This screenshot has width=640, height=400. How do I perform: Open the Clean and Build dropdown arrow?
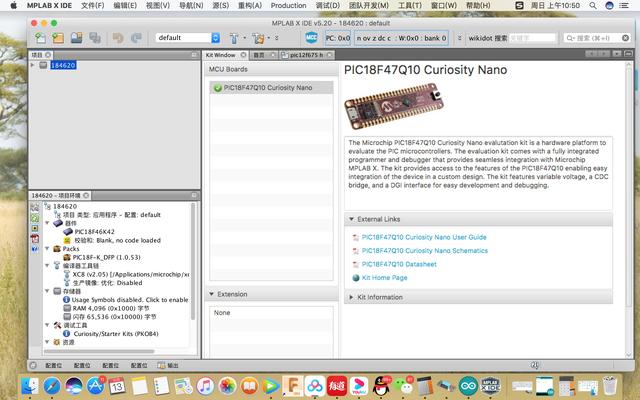(269, 38)
